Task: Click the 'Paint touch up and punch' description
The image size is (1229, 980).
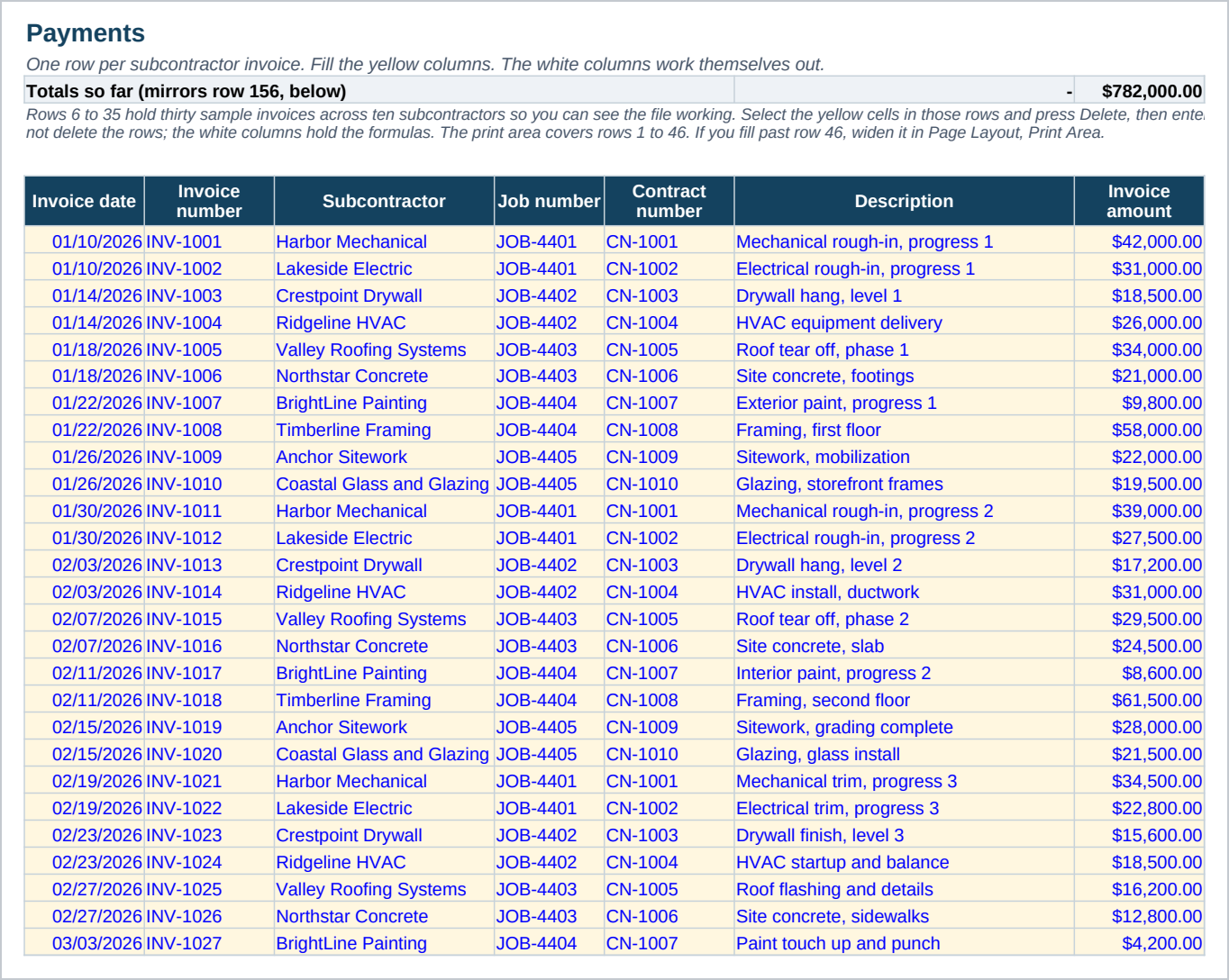Action: coord(904,943)
